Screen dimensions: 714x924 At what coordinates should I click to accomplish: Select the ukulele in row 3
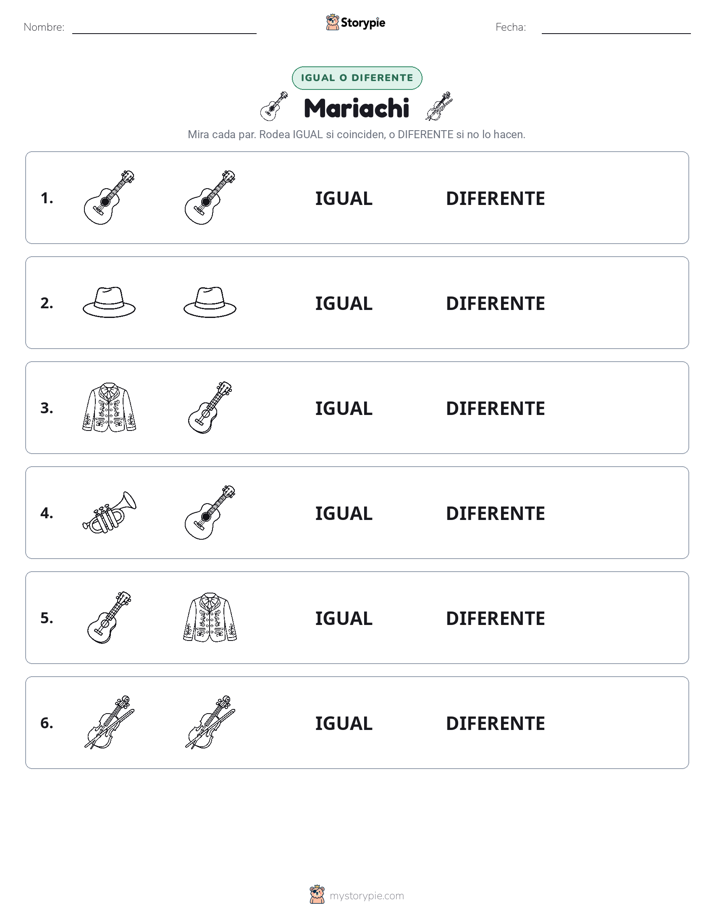tap(210, 407)
